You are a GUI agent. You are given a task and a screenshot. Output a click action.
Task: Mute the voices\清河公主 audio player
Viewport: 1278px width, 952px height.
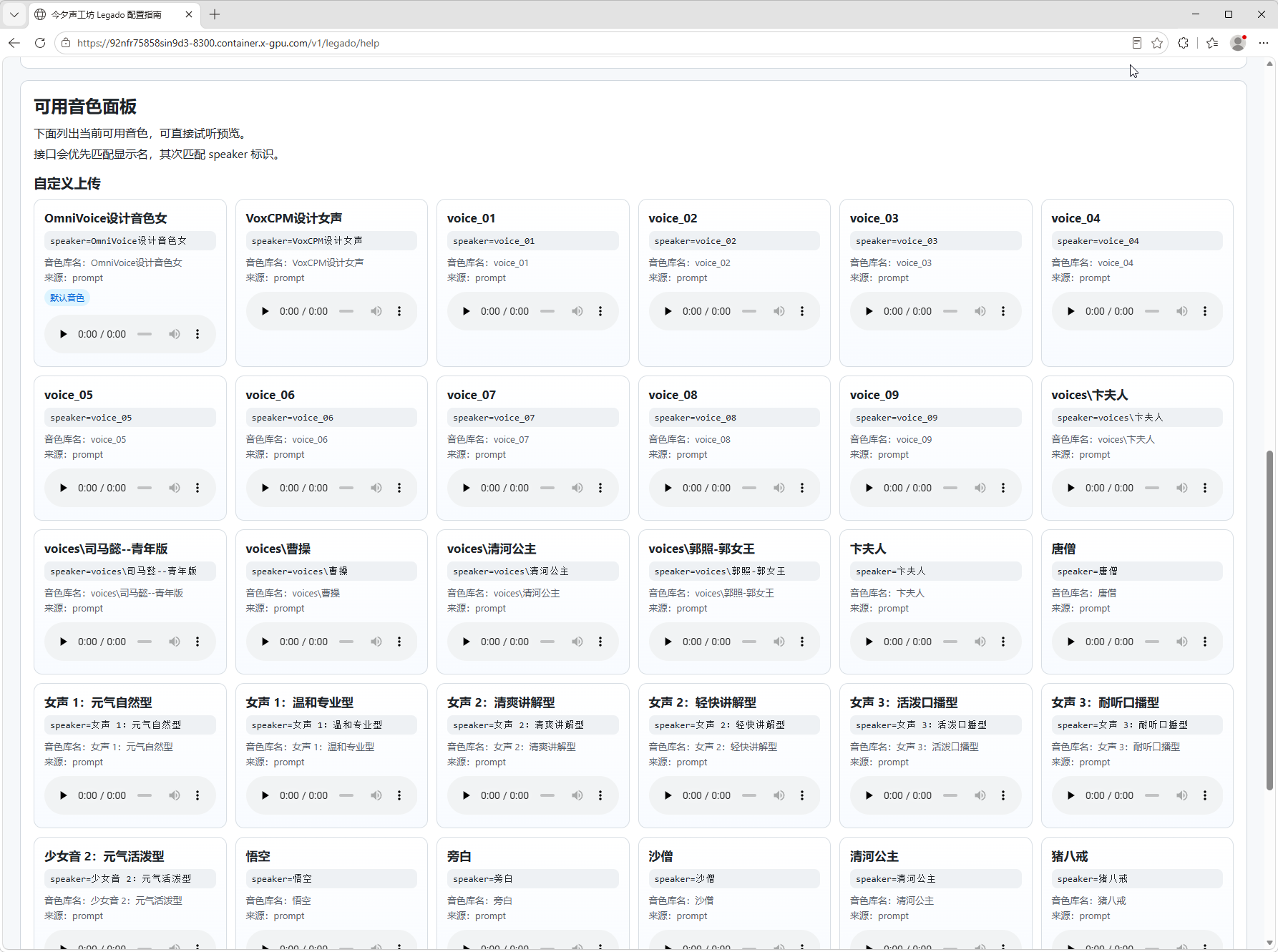point(577,642)
